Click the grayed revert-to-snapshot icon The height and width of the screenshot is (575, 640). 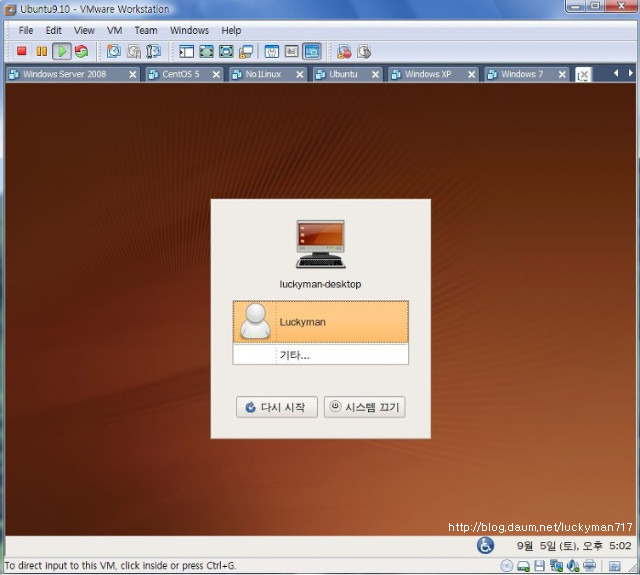[x=134, y=51]
